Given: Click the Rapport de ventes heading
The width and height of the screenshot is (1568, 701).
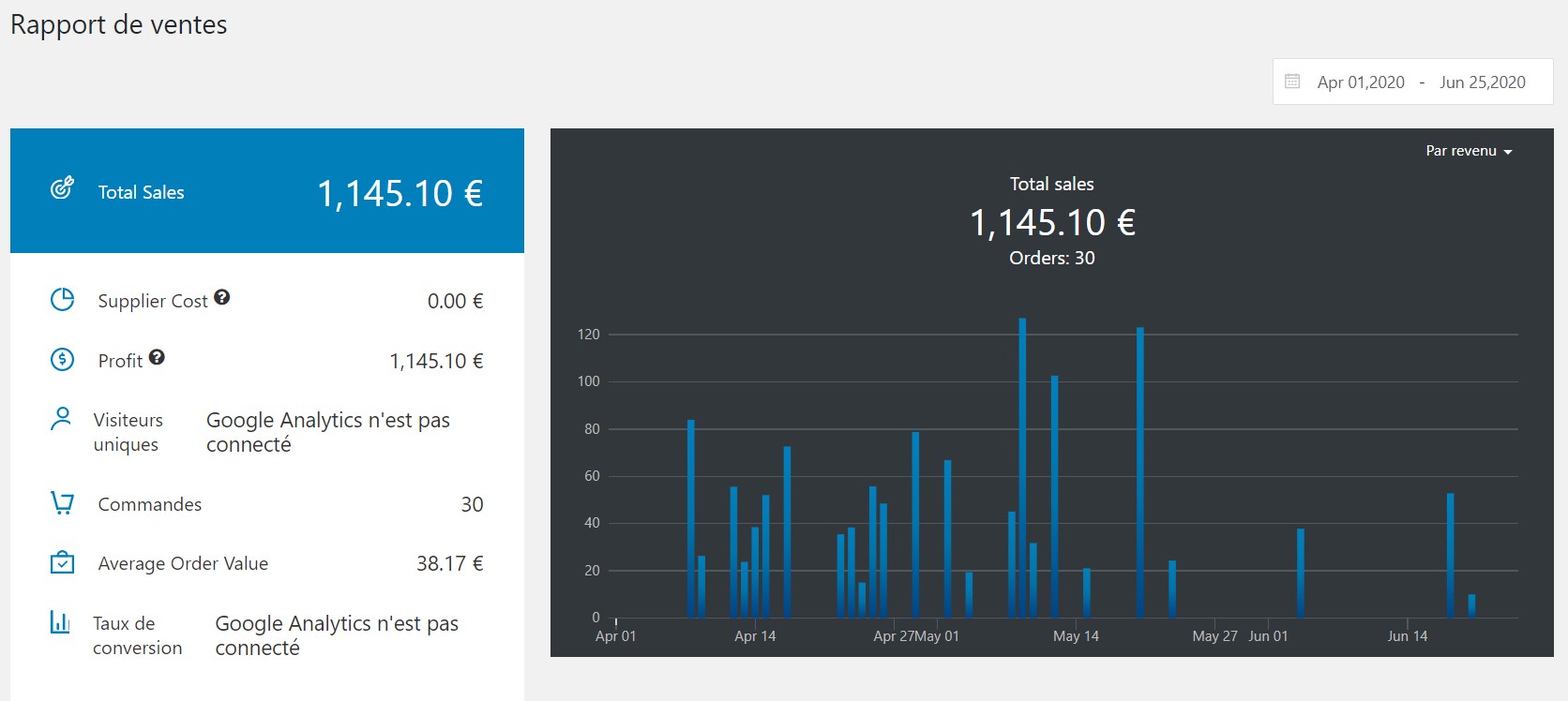Looking at the screenshot, I should point(119,24).
